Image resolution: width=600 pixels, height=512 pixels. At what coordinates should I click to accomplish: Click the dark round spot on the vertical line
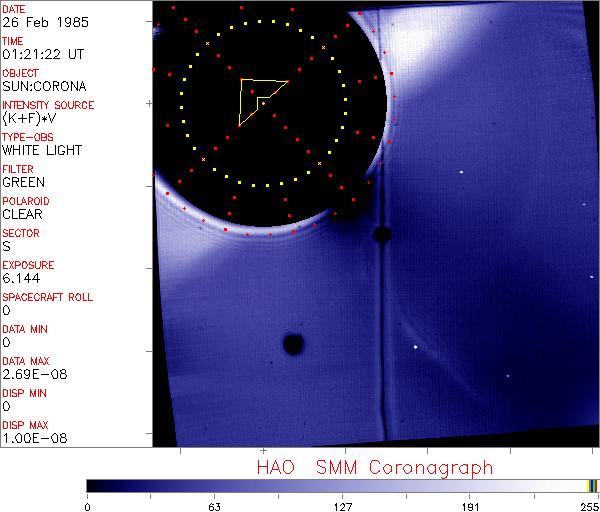(382, 234)
